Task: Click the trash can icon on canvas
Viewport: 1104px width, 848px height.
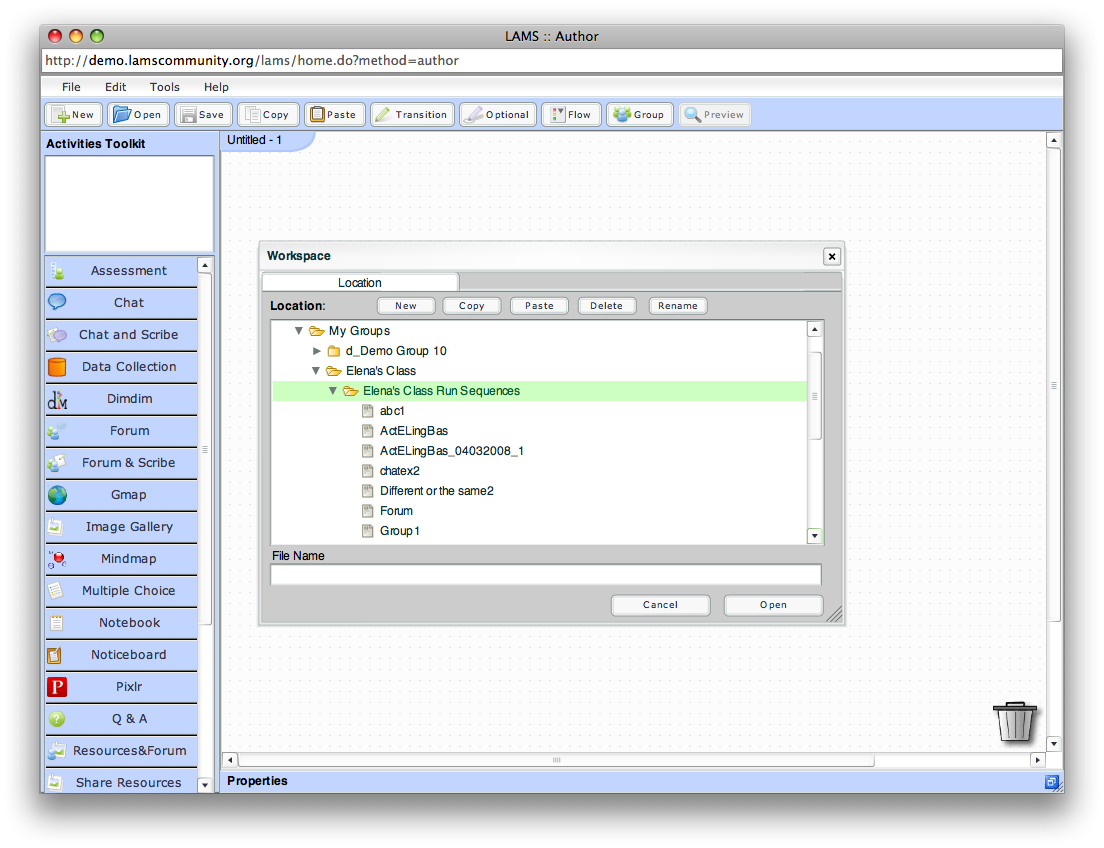Action: [x=1014, y=721]
